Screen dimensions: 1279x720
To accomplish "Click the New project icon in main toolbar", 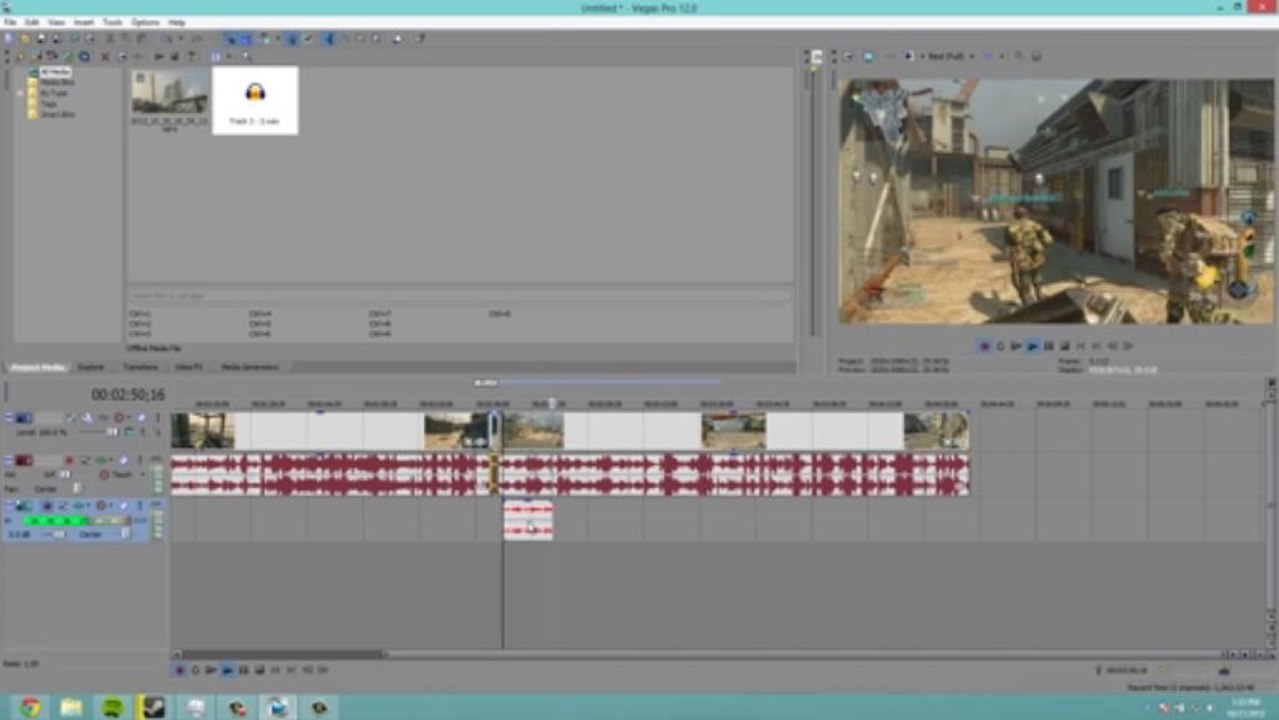I will point(8,38).
